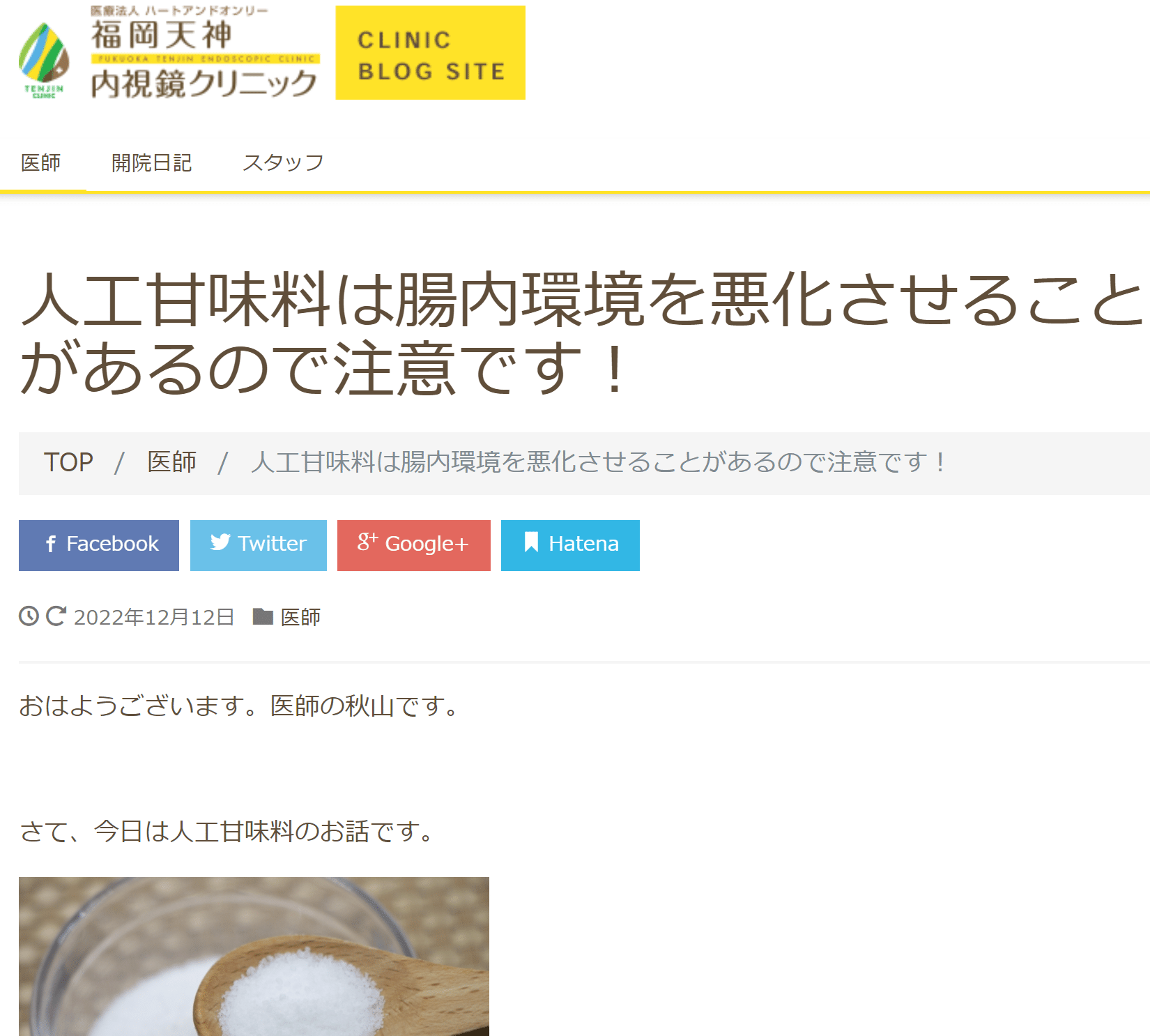
Task: Open the CLINIC BLOG SITE yellow banner
Action: click(x=431, y=53)
